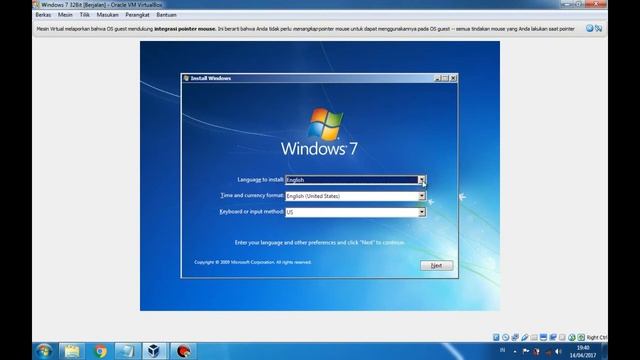Open the taskbar clock showing 19:40
Screen dimensions: 640x360
pos(583,351)
